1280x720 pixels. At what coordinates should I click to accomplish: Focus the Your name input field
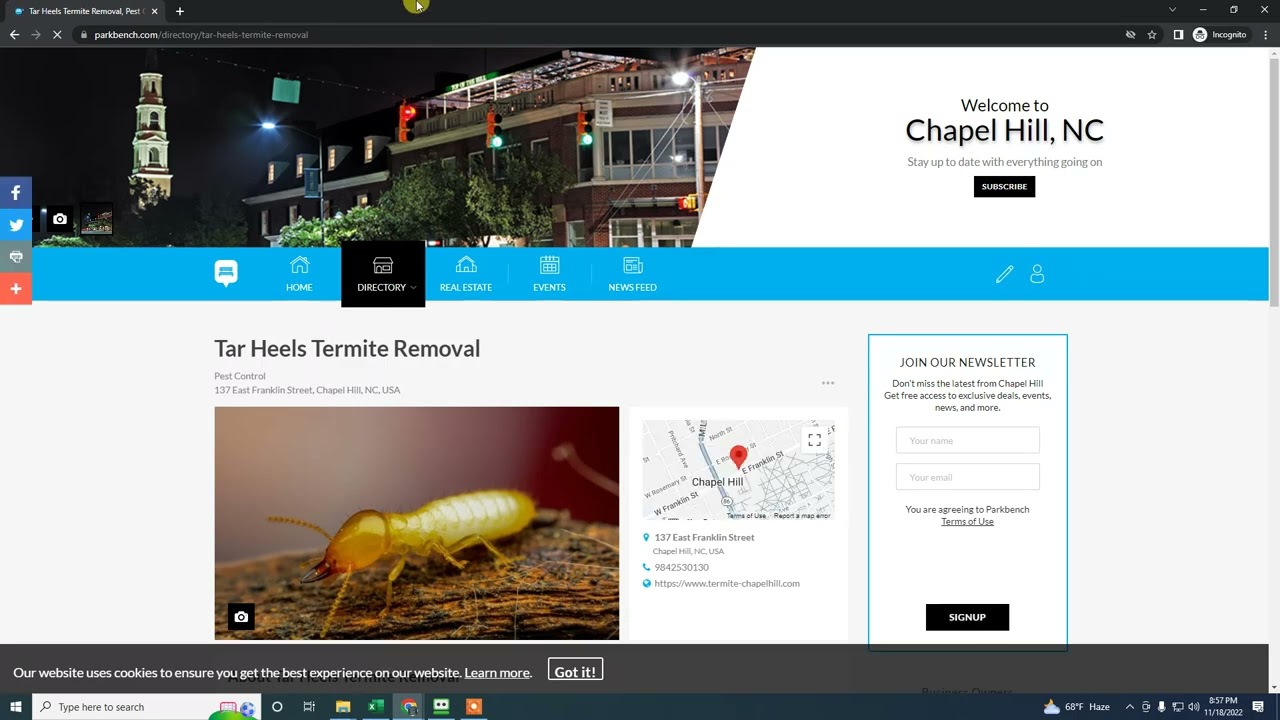(967, 440)
